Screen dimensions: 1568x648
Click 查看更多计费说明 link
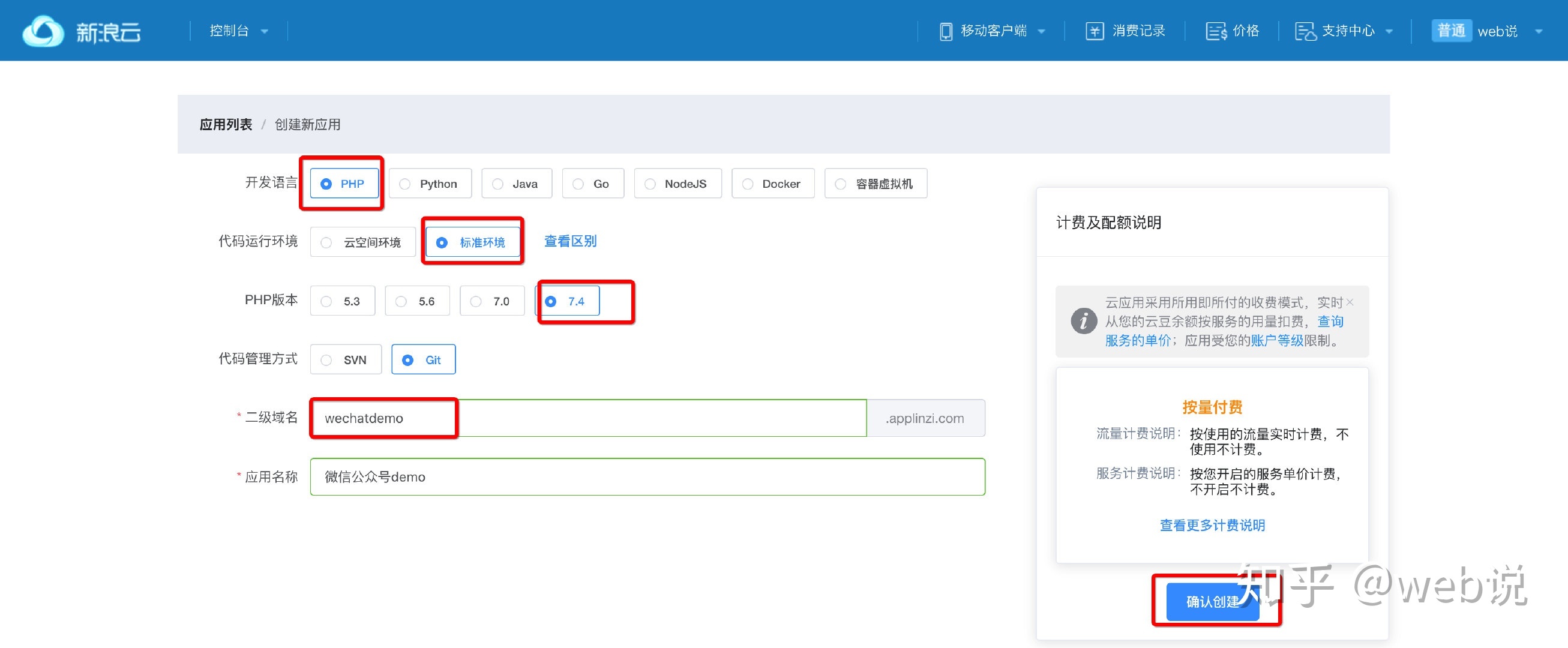coord(1212,524)
